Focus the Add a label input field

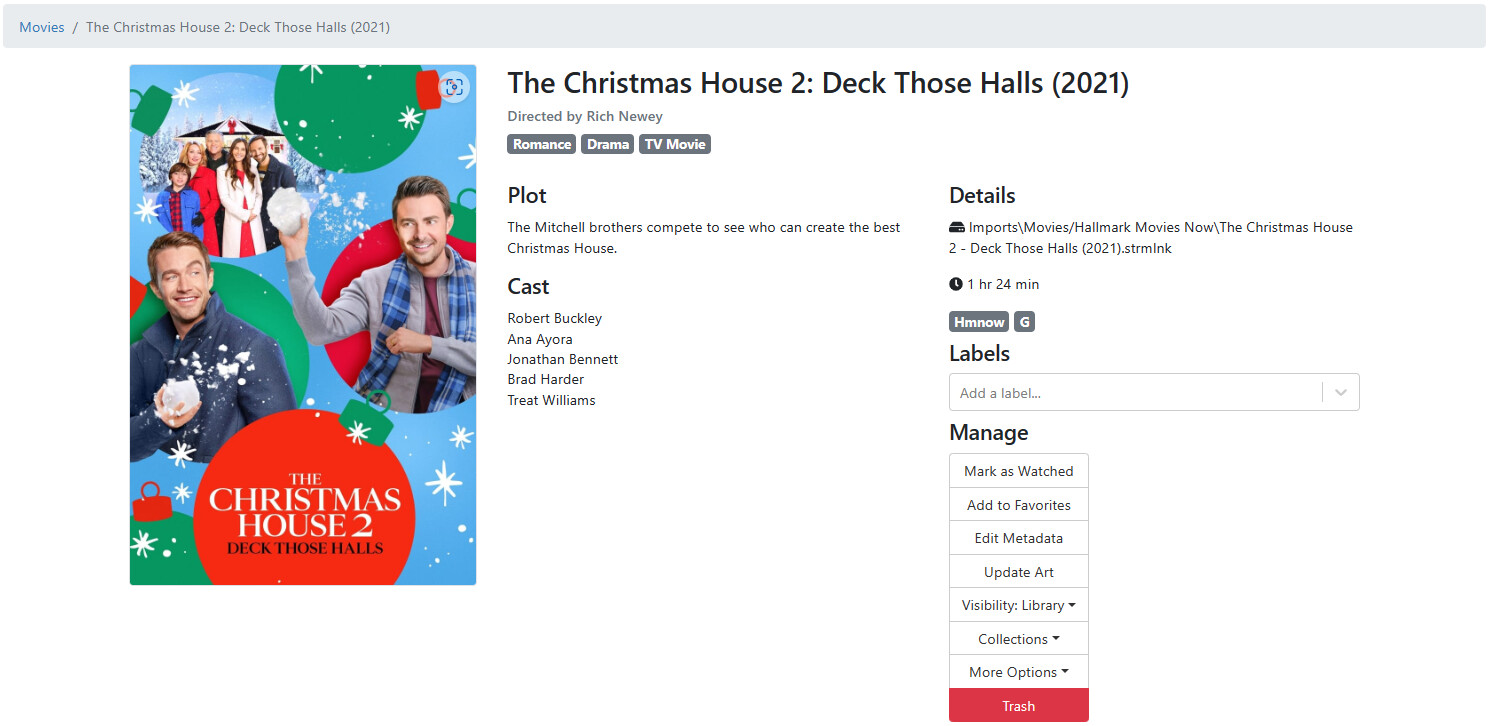click(x=1135, y=393)
